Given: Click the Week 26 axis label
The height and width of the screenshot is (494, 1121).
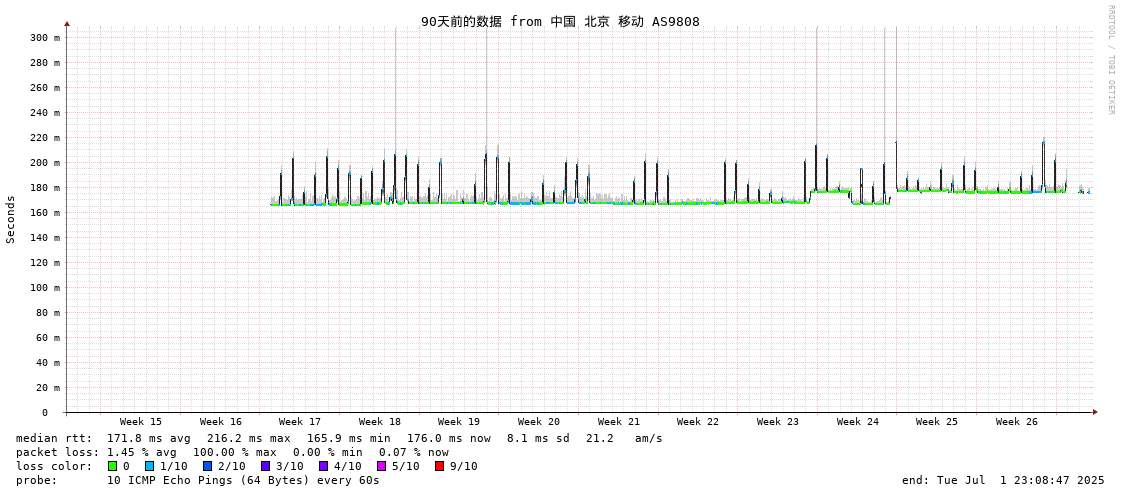Looking at the screenshot, I should point(1017,422).
